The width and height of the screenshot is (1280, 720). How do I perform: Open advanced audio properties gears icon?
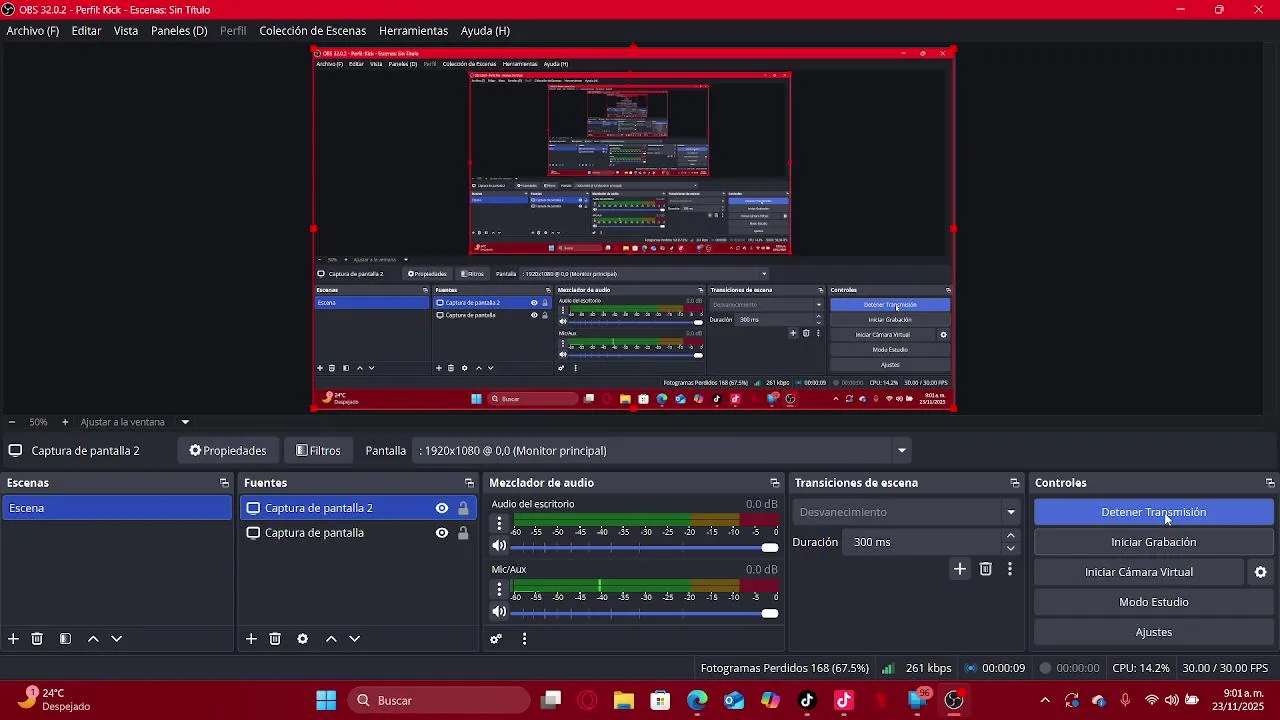coord(496,639)
